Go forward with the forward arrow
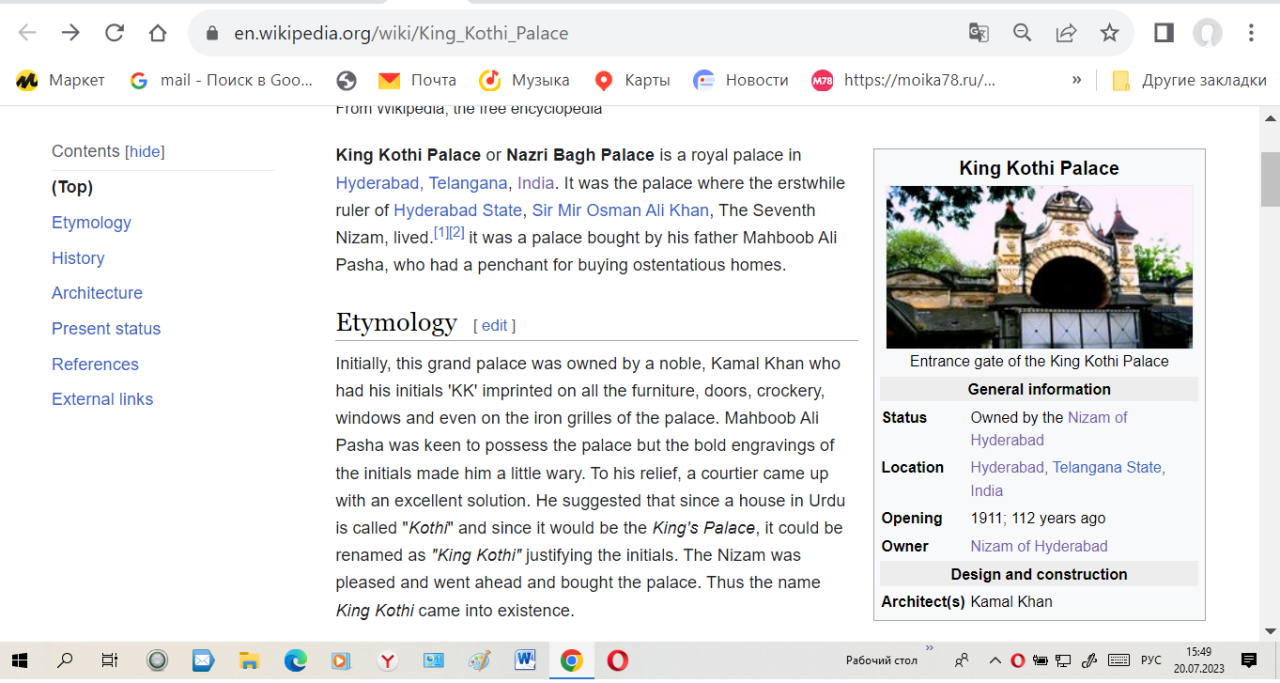The image size is (1280, 683). (70, 33)
